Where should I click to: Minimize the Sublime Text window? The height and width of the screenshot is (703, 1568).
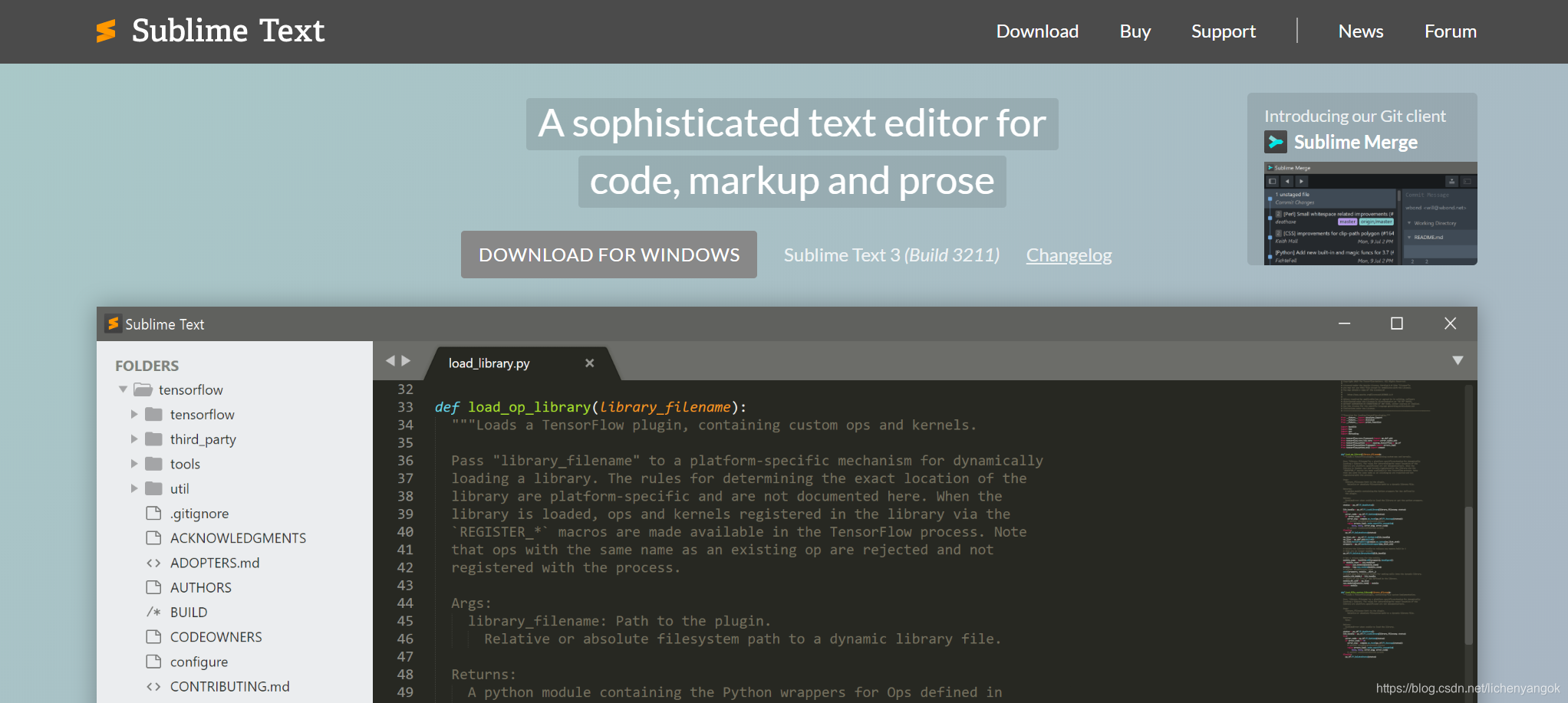click(x=1344, y=324)
